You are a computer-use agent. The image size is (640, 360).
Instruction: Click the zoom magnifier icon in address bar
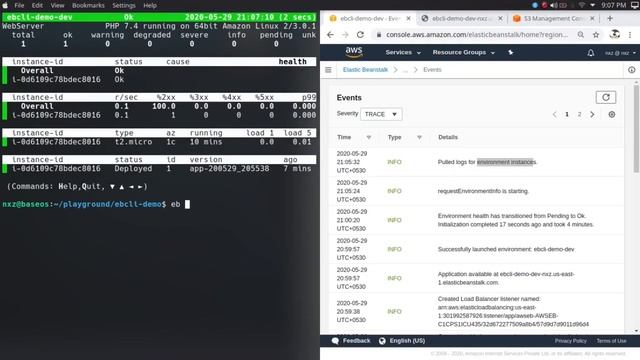[x=581, y=35]
